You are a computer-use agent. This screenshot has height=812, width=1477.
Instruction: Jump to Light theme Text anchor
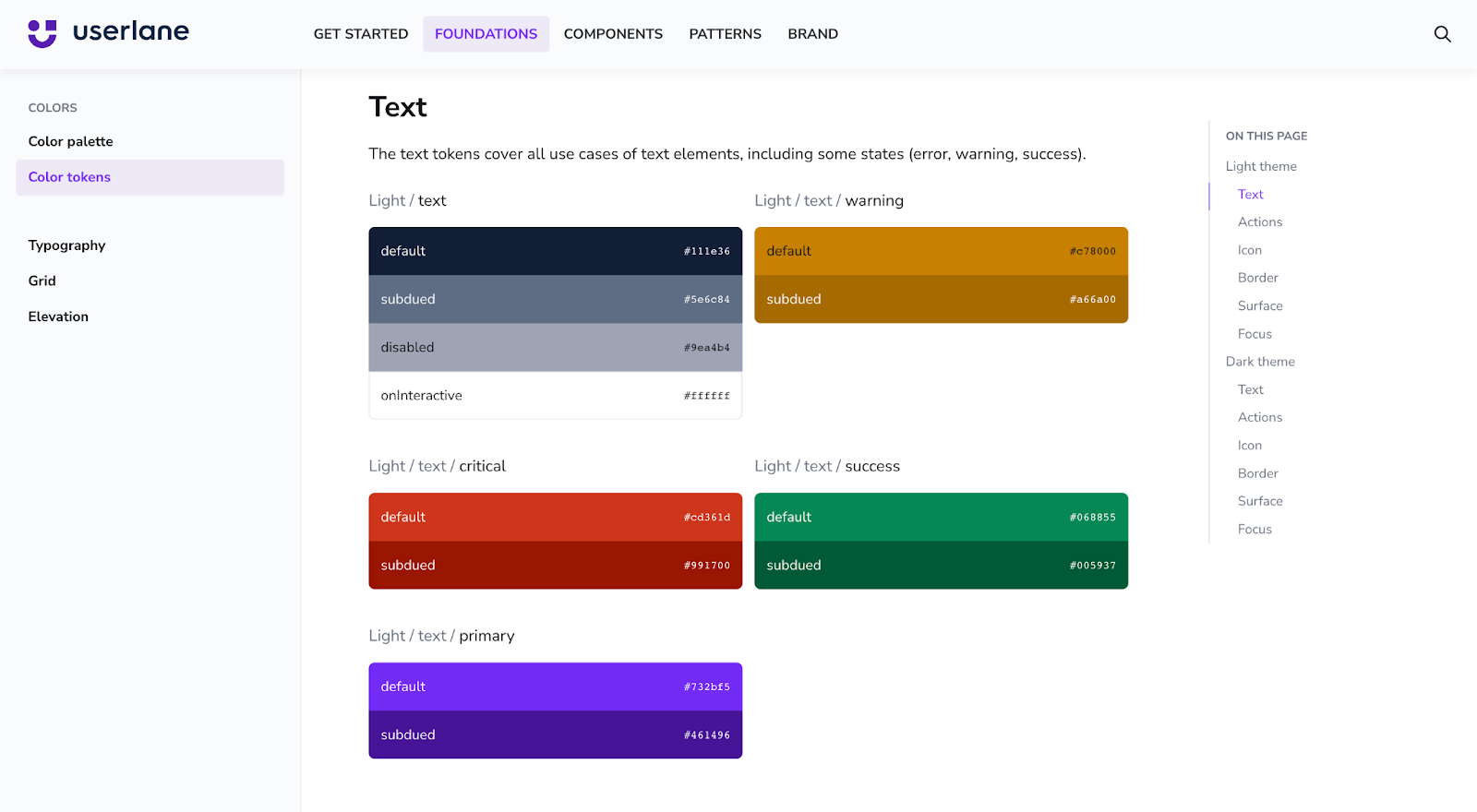(x=1250, y=194)
